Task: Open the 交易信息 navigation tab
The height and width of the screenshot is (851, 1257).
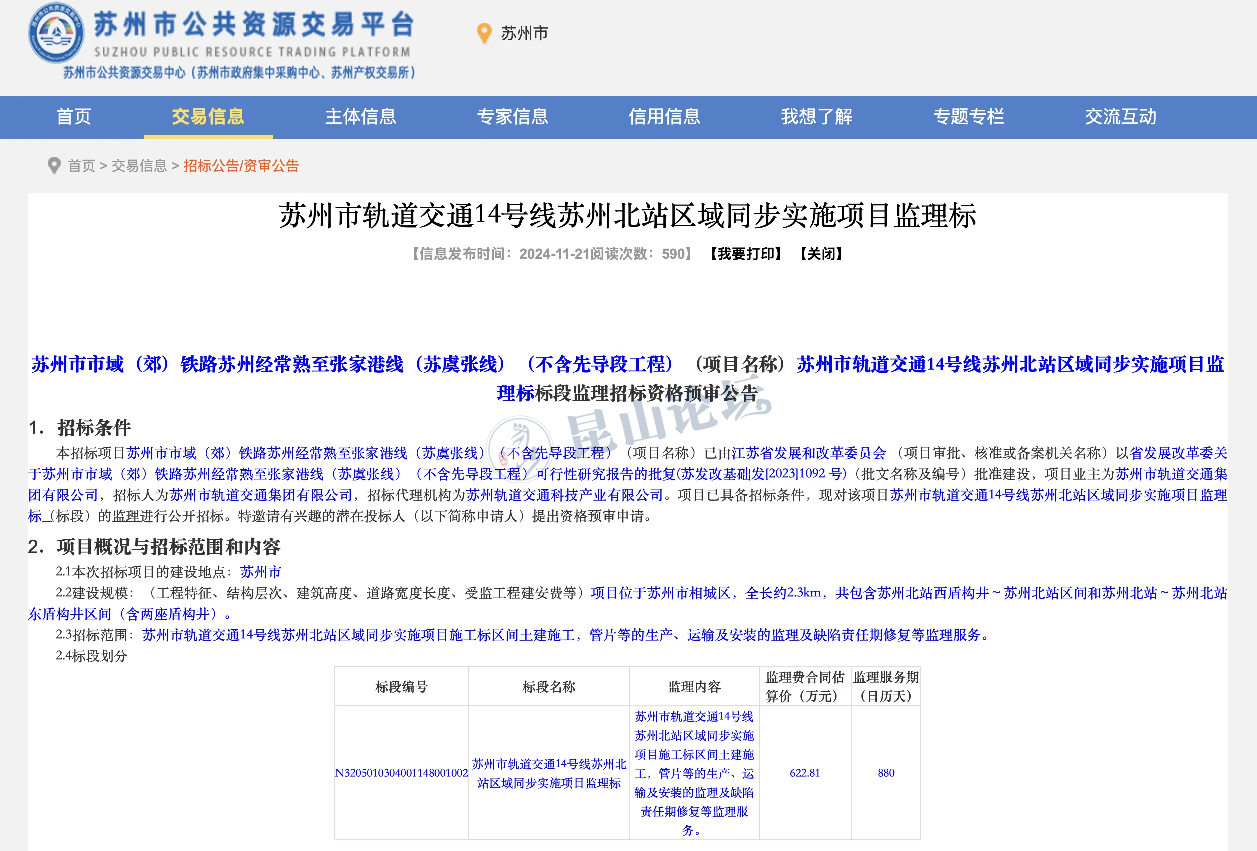Action: click(x=208, y=117)
